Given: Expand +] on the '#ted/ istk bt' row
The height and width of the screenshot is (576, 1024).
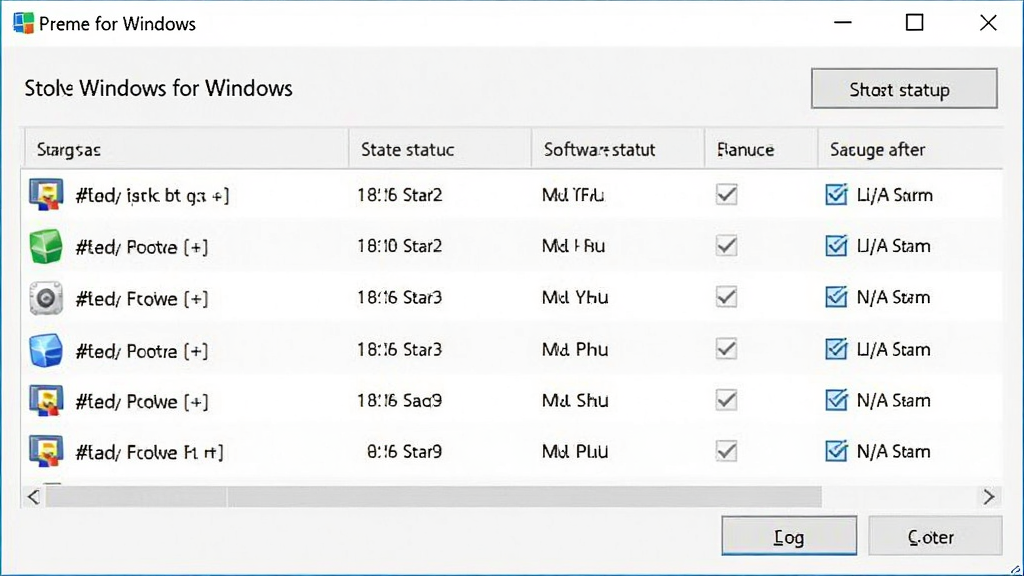Looking at the screenshot, I should pos(221,195).
